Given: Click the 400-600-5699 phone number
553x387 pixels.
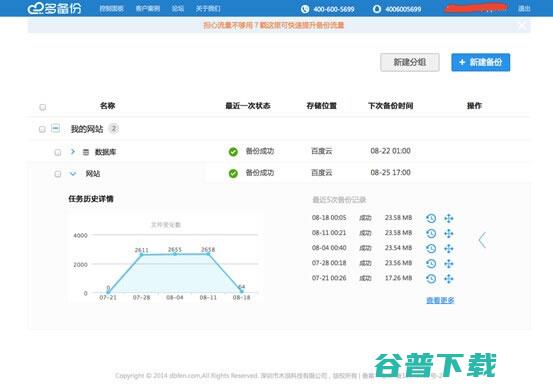Looking at the screenshot, I should coord(334,9).
